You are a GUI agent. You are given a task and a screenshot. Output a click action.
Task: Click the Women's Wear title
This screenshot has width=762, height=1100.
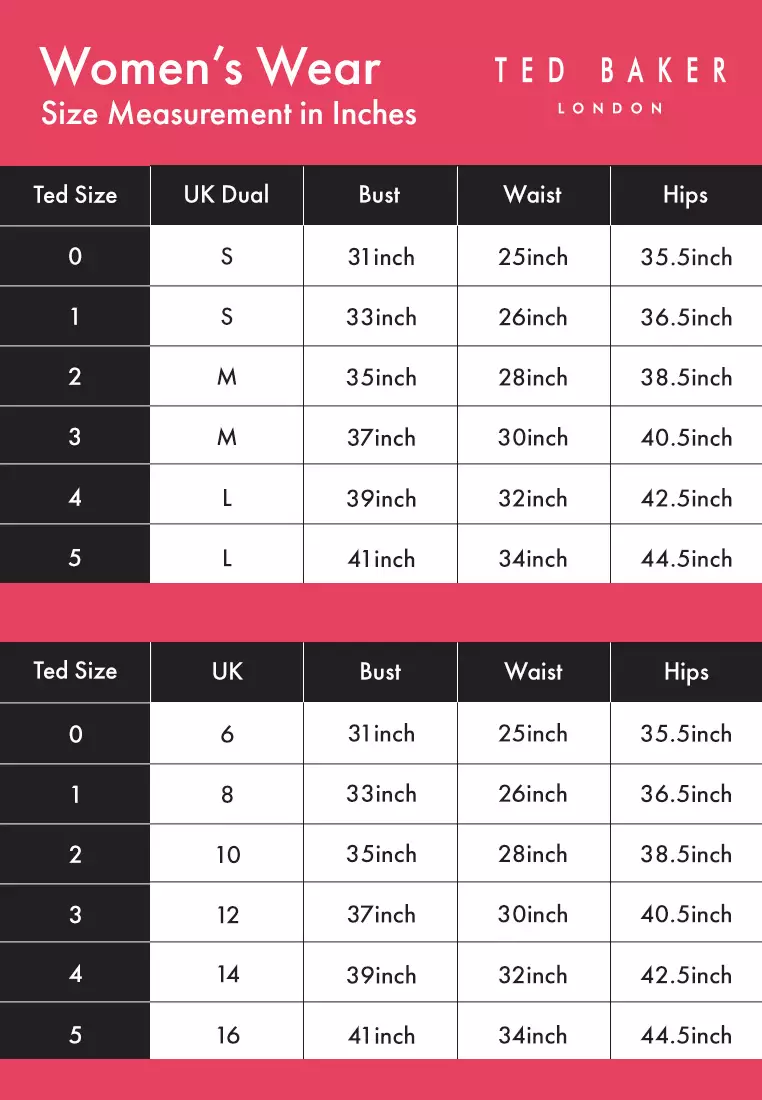pyautogui.click(x=211, y=67)
